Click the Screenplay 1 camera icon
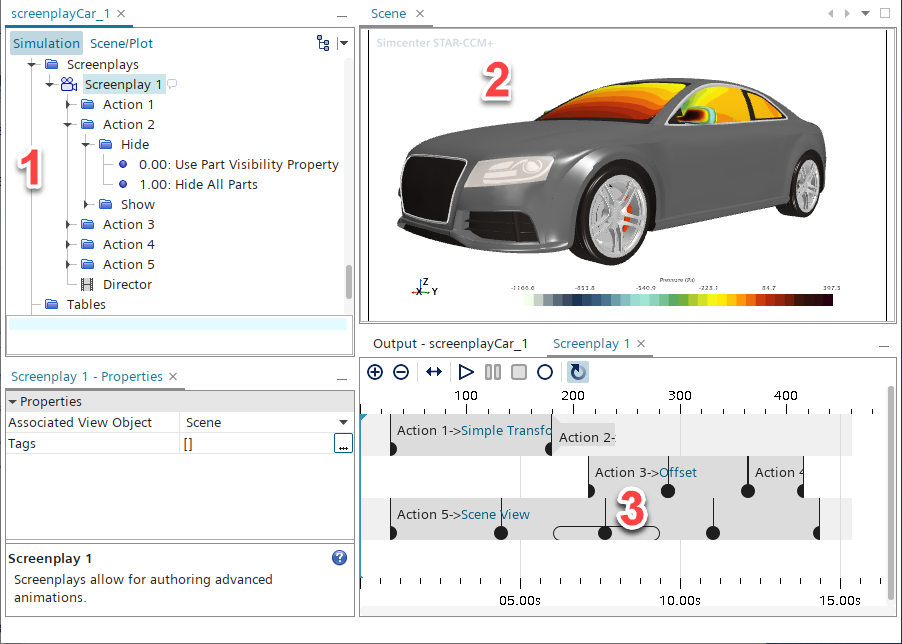 [x=68, y=85]
